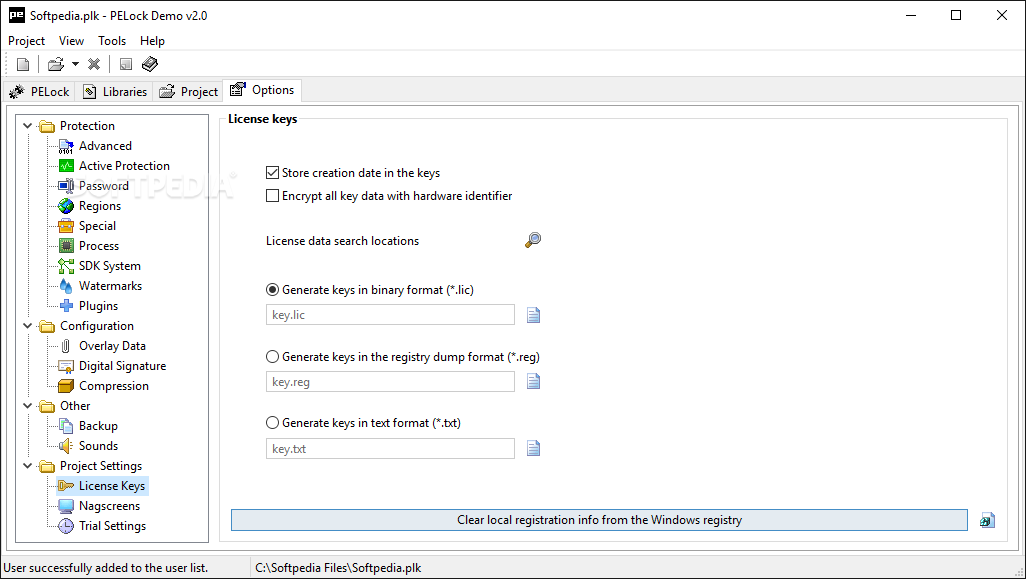This screenshot has height=579, width=1026.
Task: Switch to the Libraries tab
Action: click(115, 92)
